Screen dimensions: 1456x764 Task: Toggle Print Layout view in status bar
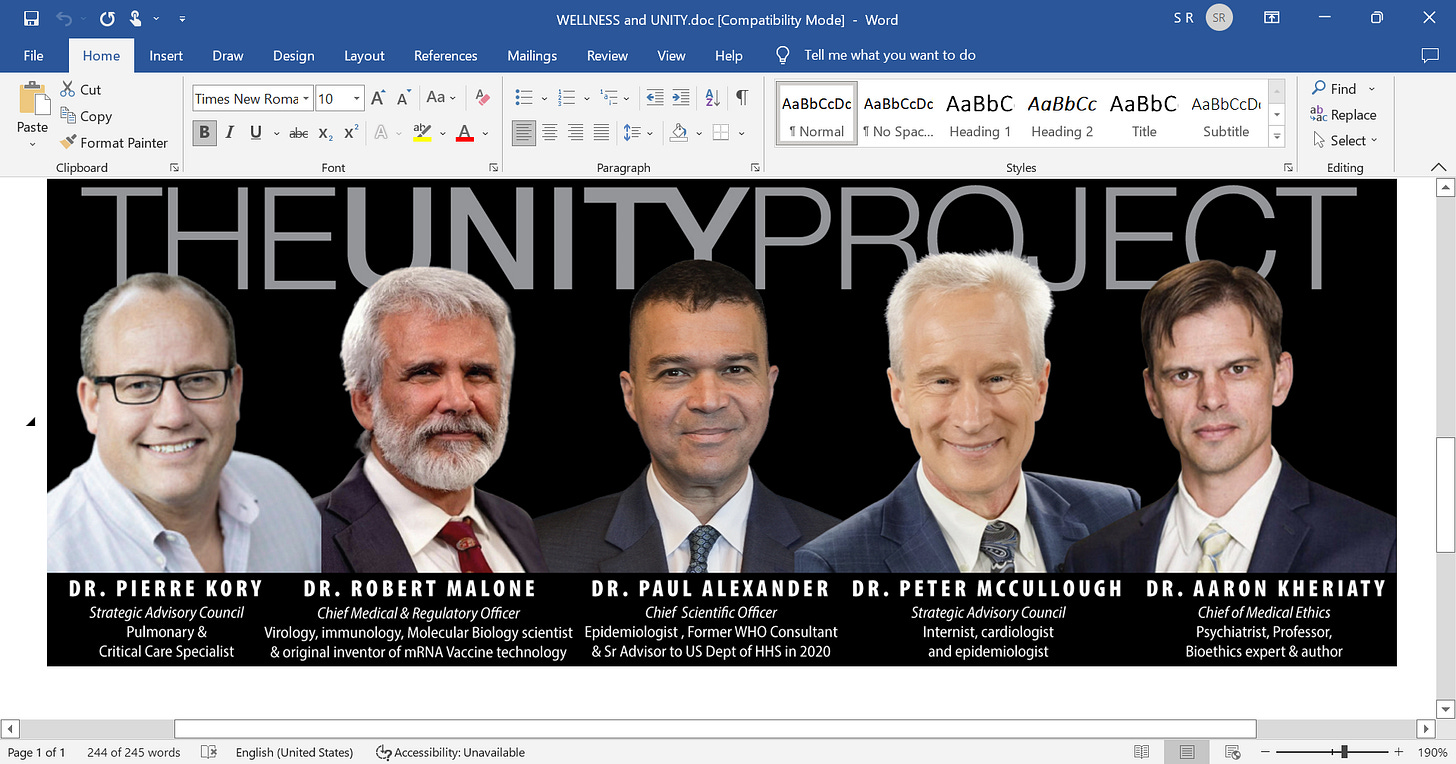[1186, 752]
